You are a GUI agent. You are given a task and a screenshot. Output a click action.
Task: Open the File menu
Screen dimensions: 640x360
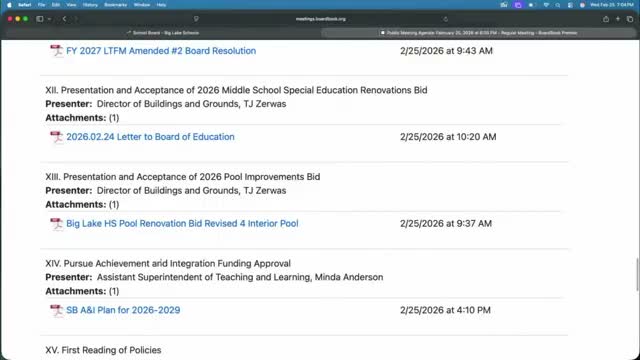click(x=41, y=5)
